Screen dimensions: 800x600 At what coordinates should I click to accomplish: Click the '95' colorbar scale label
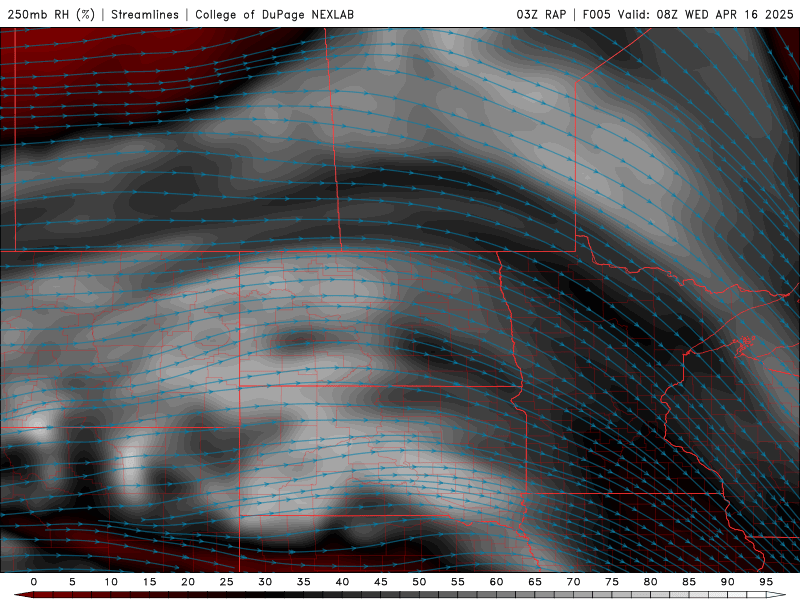[766, 582]
